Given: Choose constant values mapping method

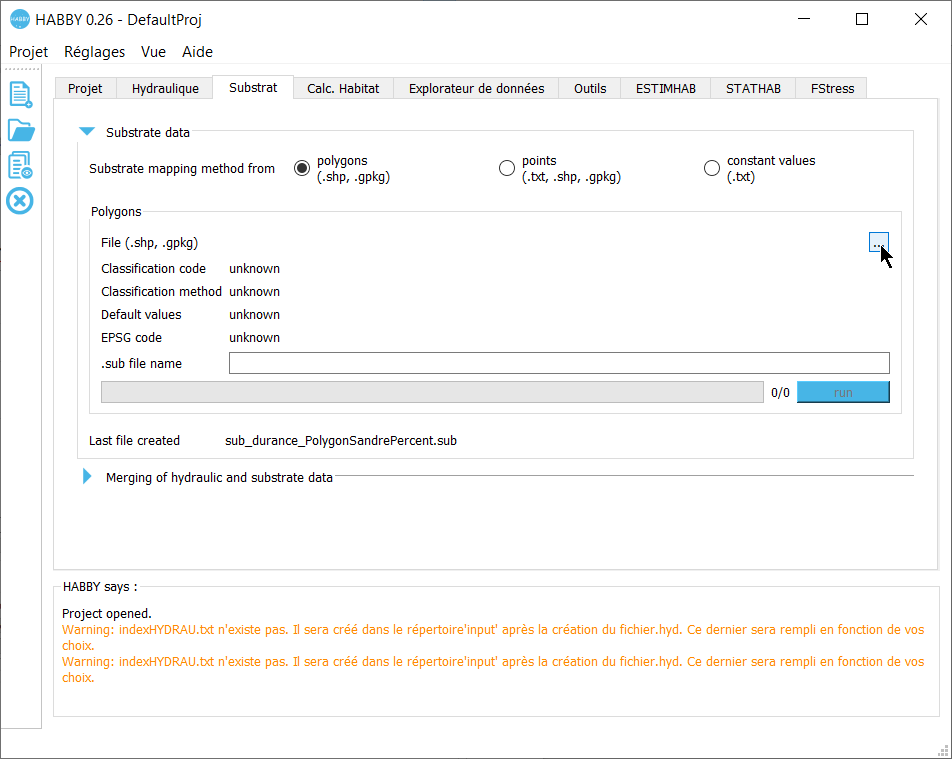Looking at the screenshot, I should pyautogui.click(x=712, y=168).
